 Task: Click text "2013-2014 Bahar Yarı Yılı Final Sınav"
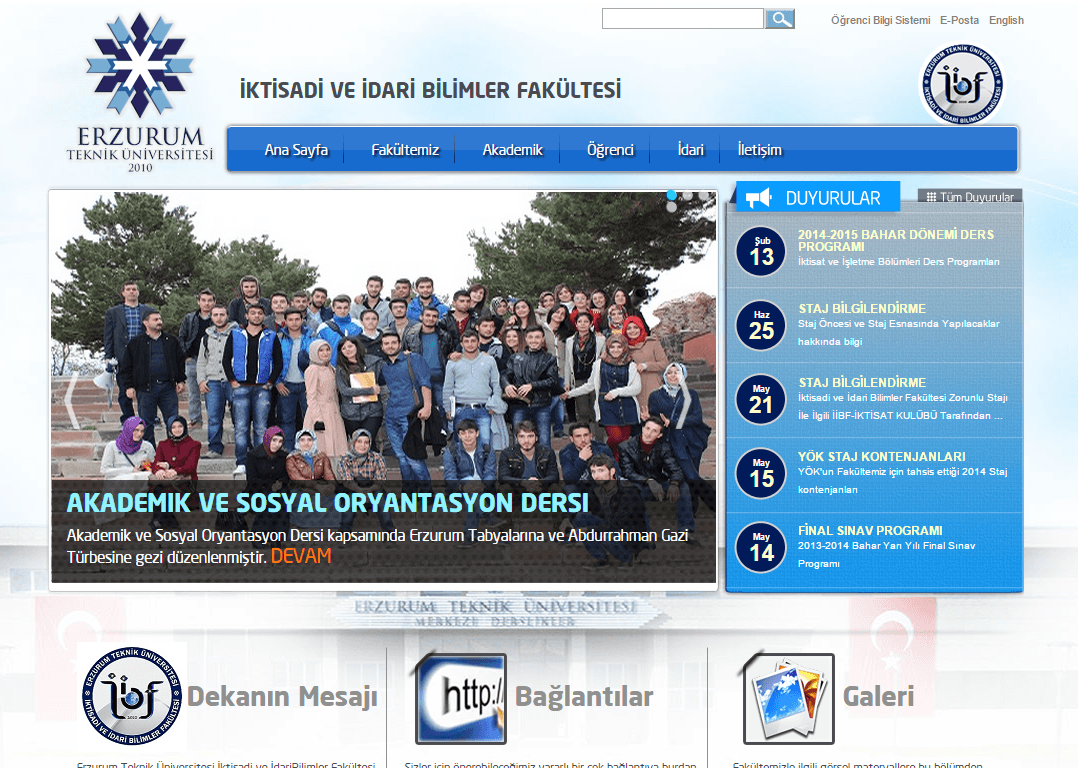[886, 546]
